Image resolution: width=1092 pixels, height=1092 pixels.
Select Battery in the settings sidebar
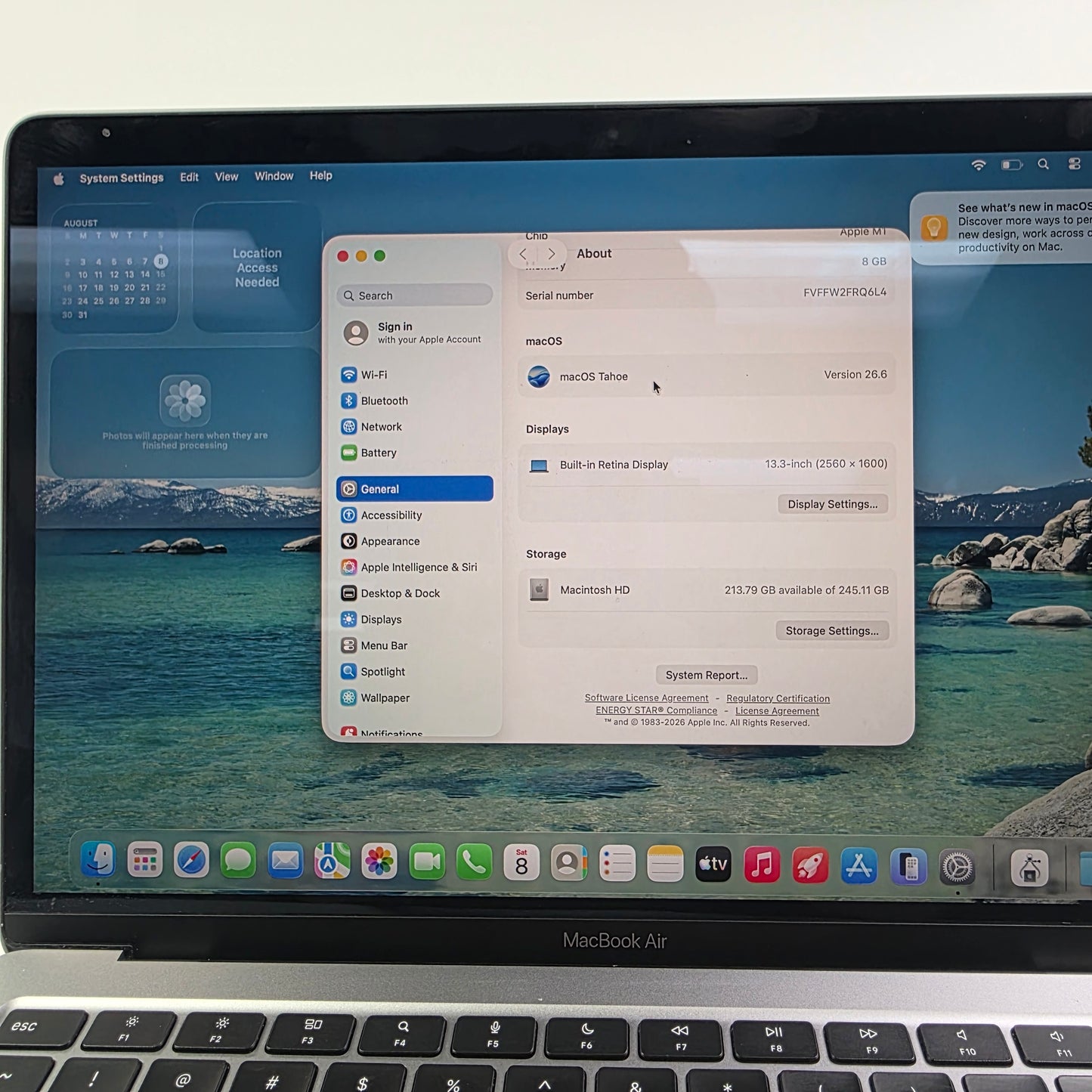414,453
